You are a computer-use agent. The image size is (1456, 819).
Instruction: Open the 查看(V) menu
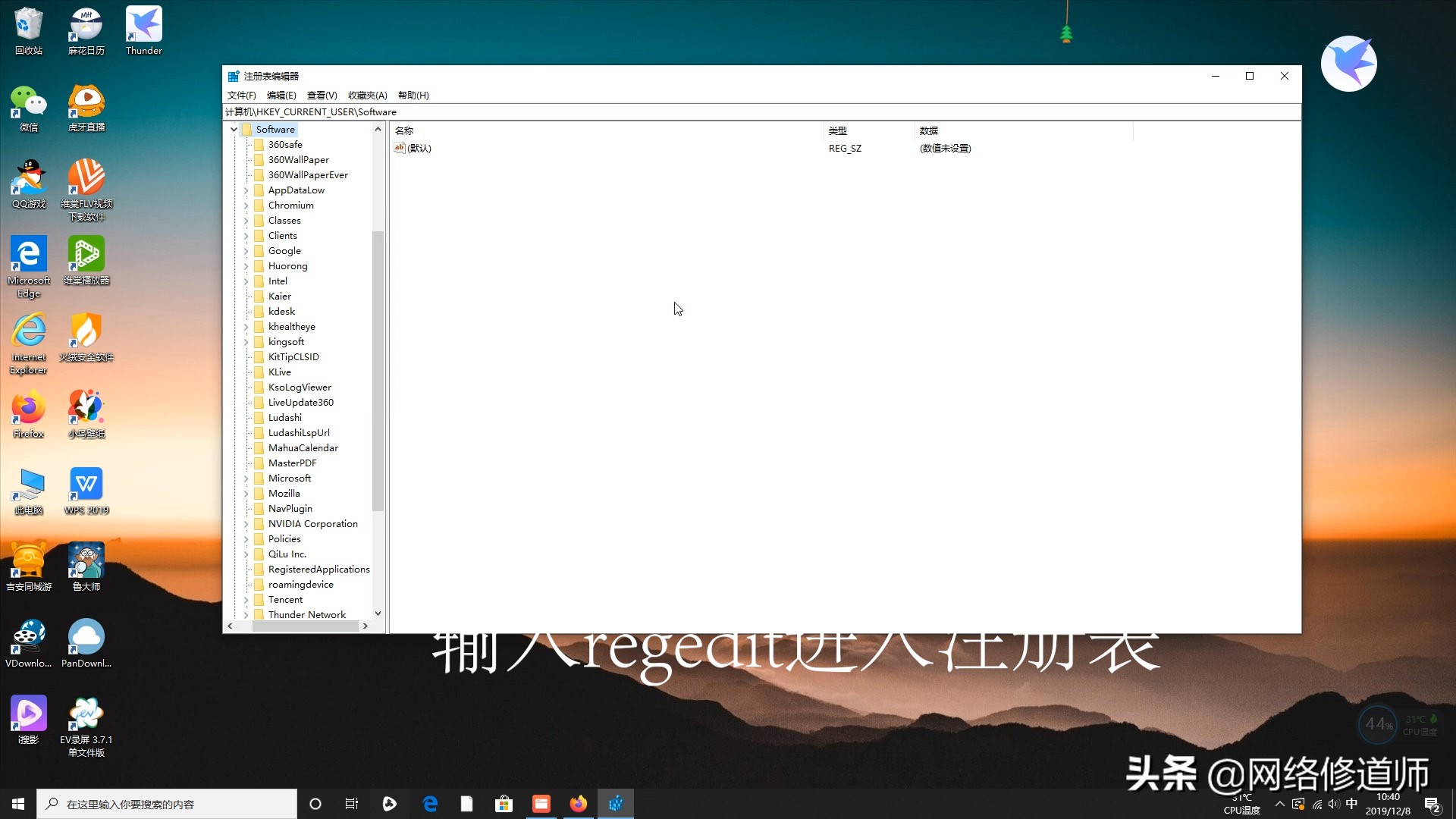[x=322, y=95]
